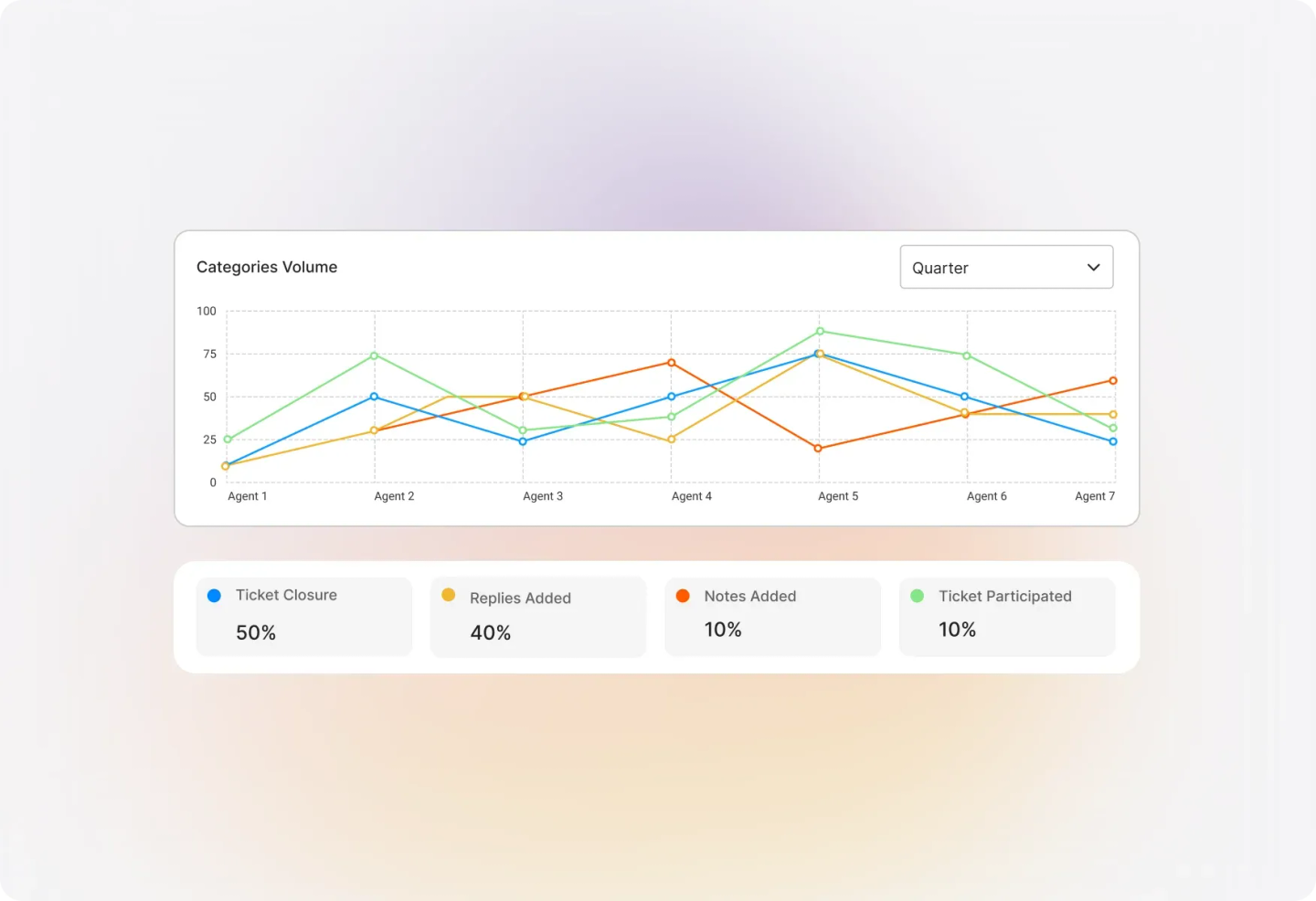
Task: Click the Agent 3 x-axis label
Action: [543, 496]
